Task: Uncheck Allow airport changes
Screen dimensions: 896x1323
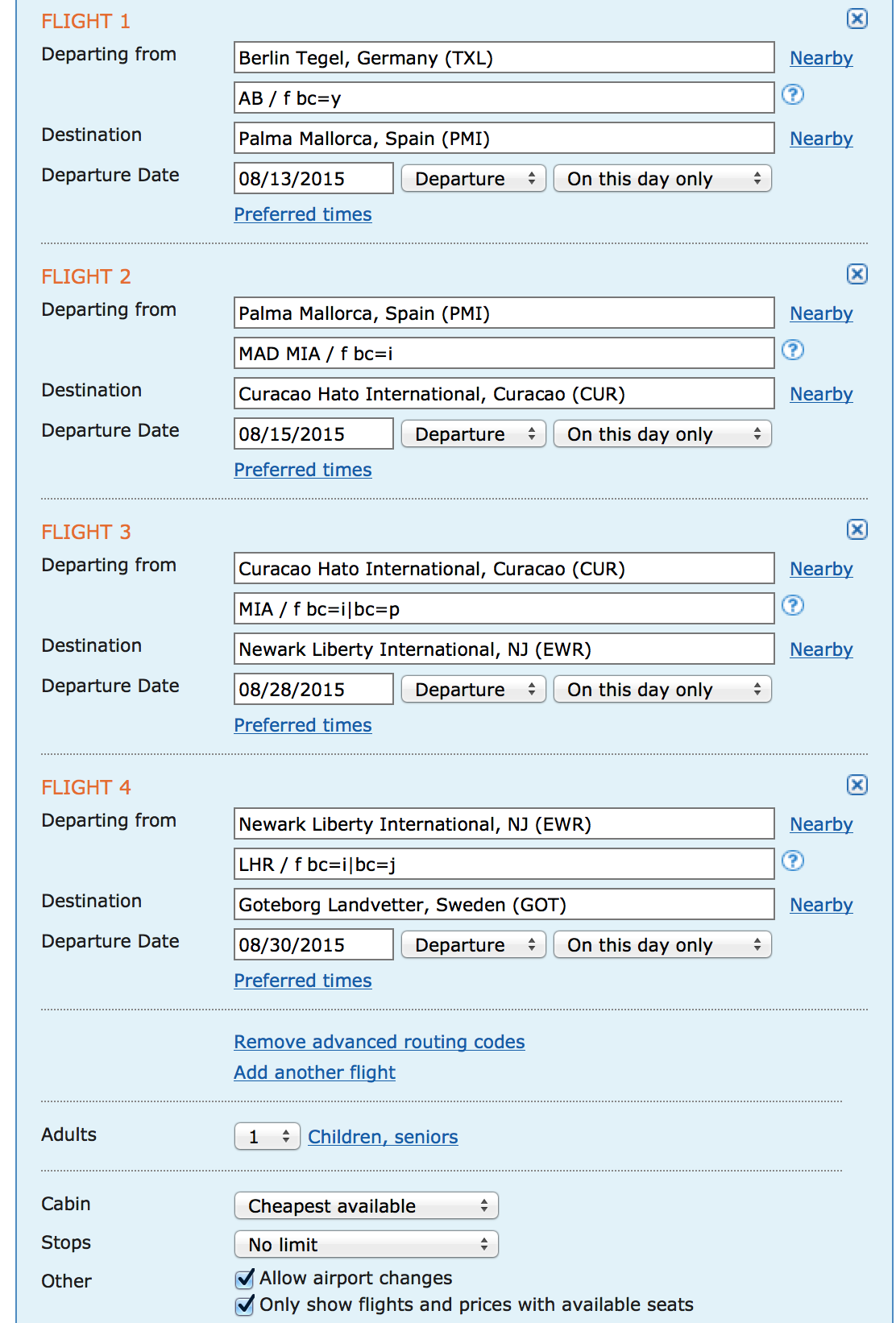Action: pyautogui.click(x=245, y=1279)
